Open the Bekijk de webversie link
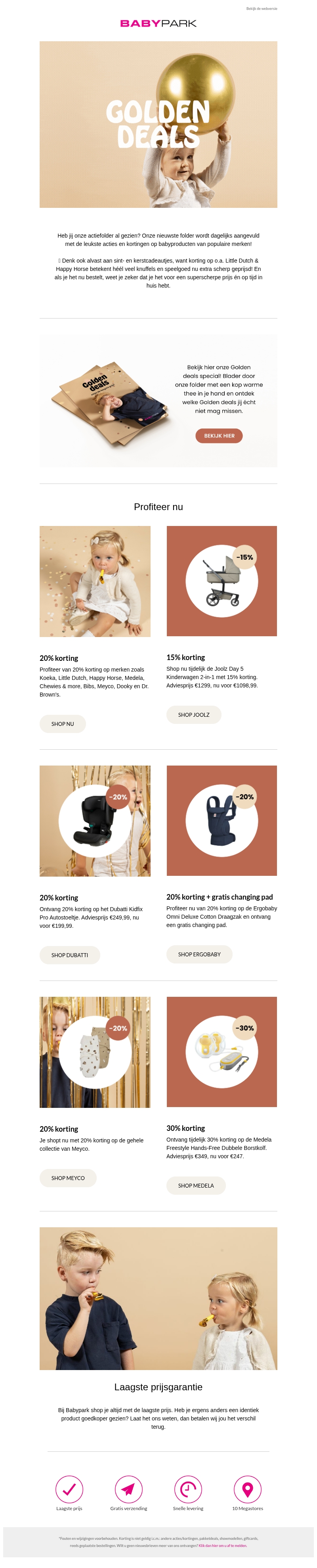This screenshot has height=1568, width=317. point(262,8)
